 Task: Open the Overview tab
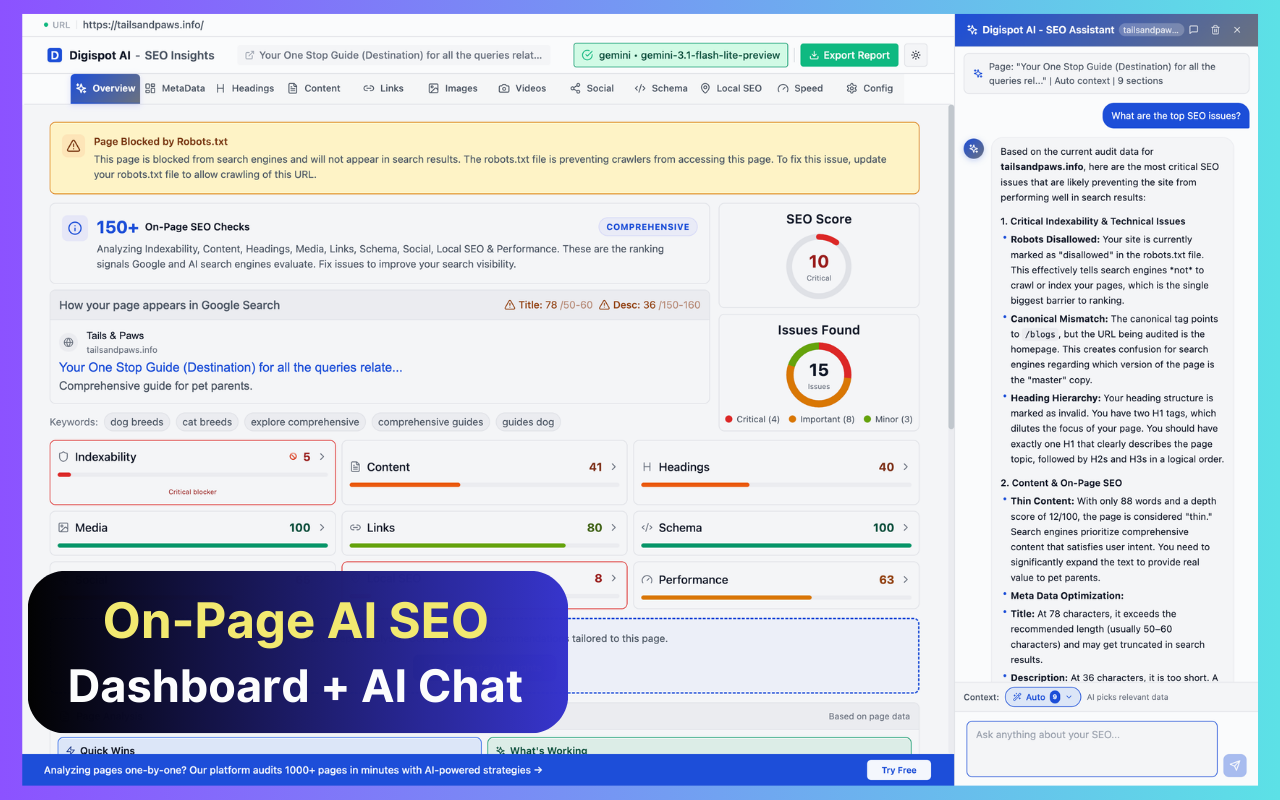105,88
